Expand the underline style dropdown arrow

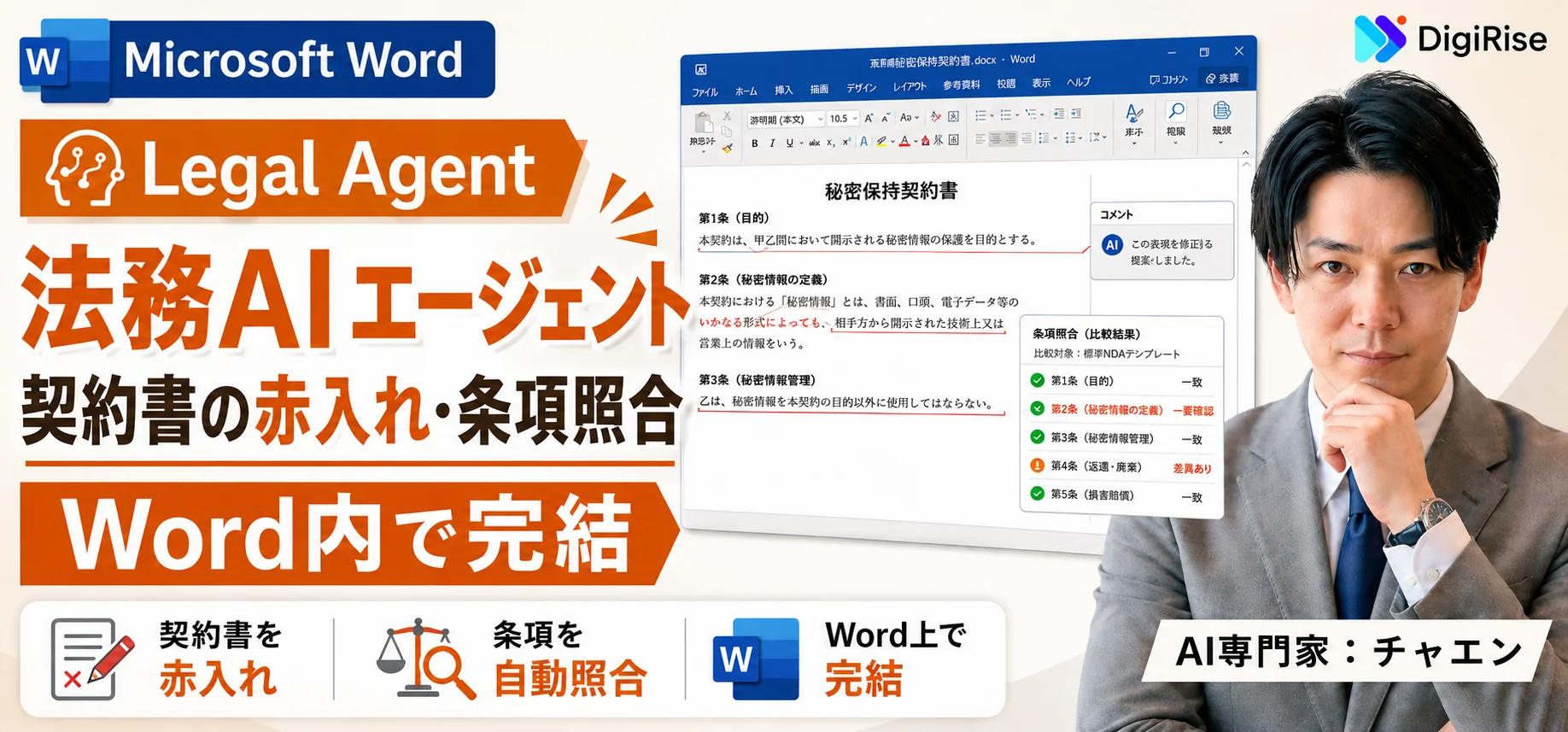click(801, 143)
